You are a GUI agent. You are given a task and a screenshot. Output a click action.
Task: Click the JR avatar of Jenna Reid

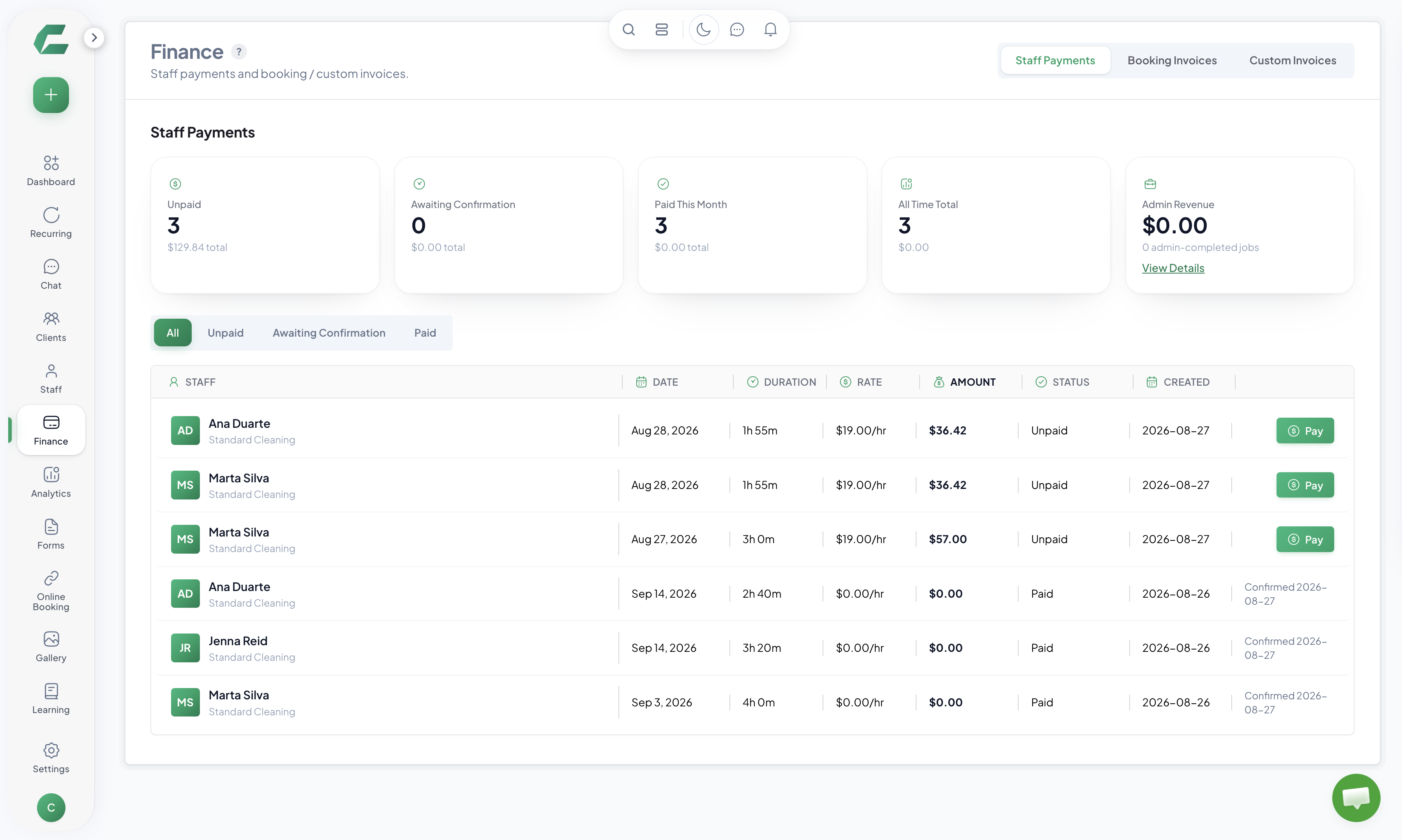pos(185,648)
